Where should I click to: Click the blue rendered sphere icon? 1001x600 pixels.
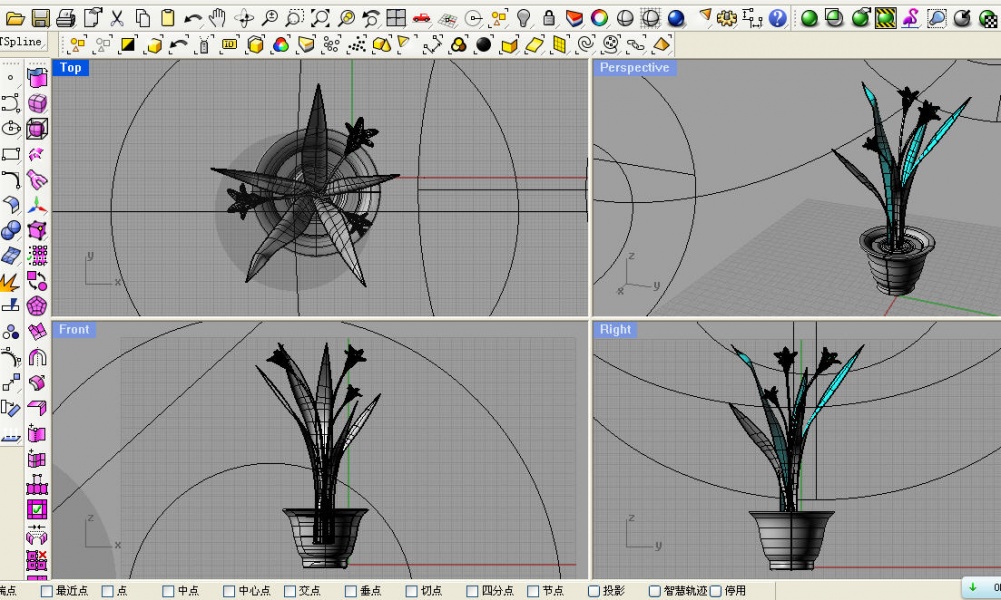point(676,18)
